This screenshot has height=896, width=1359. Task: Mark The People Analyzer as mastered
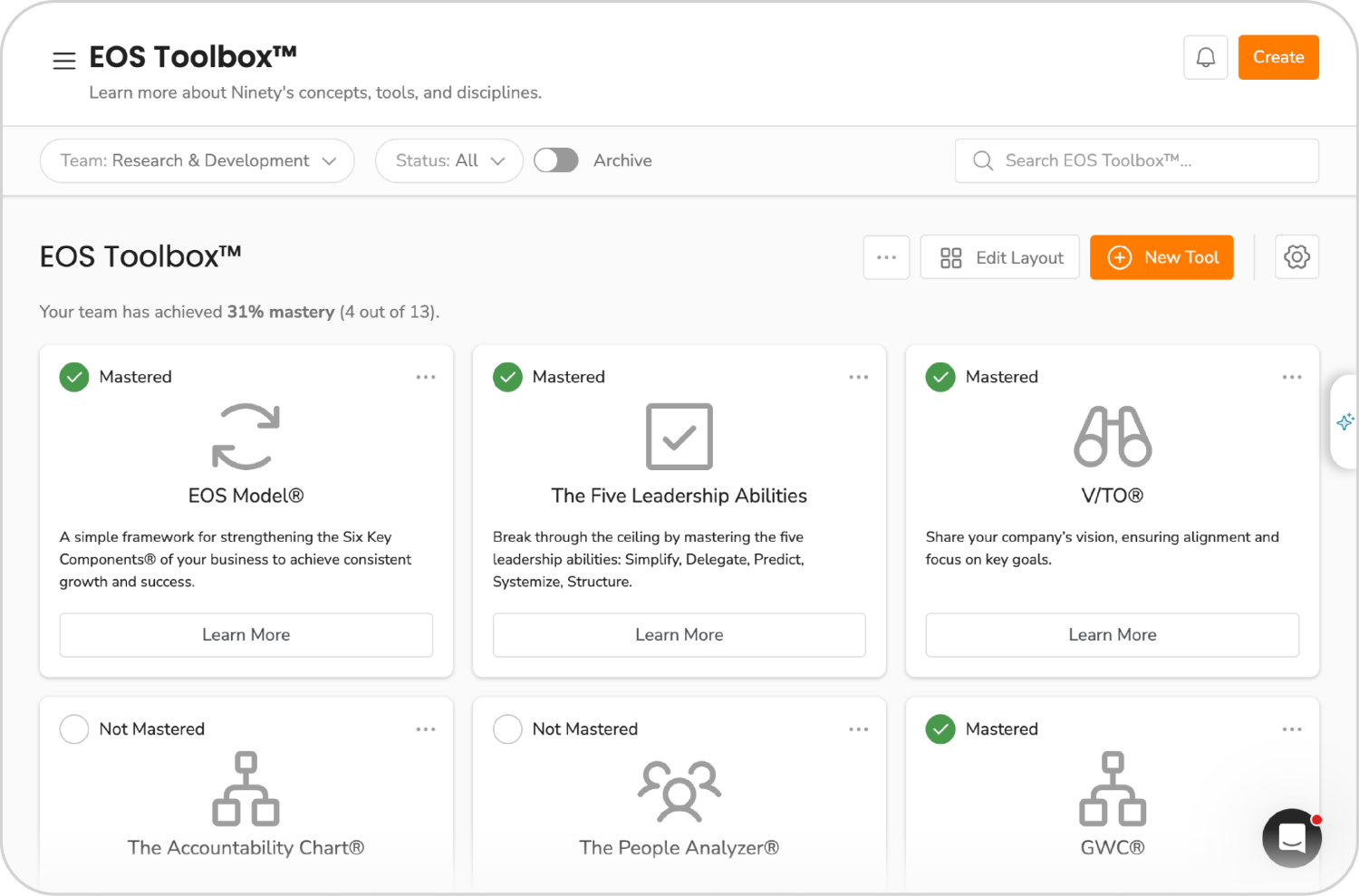point(508,728)
